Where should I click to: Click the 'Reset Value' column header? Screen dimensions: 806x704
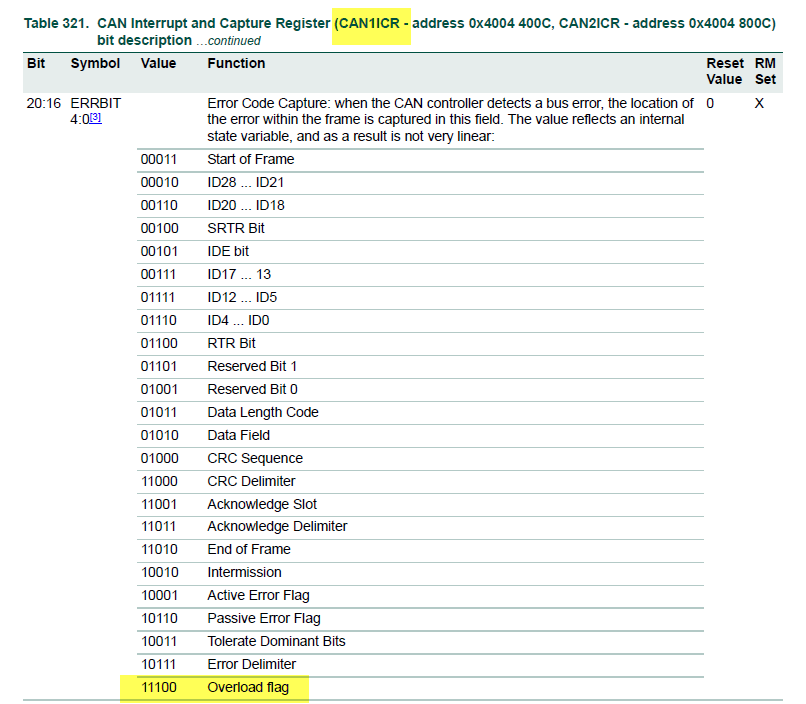tap(725, 71)
